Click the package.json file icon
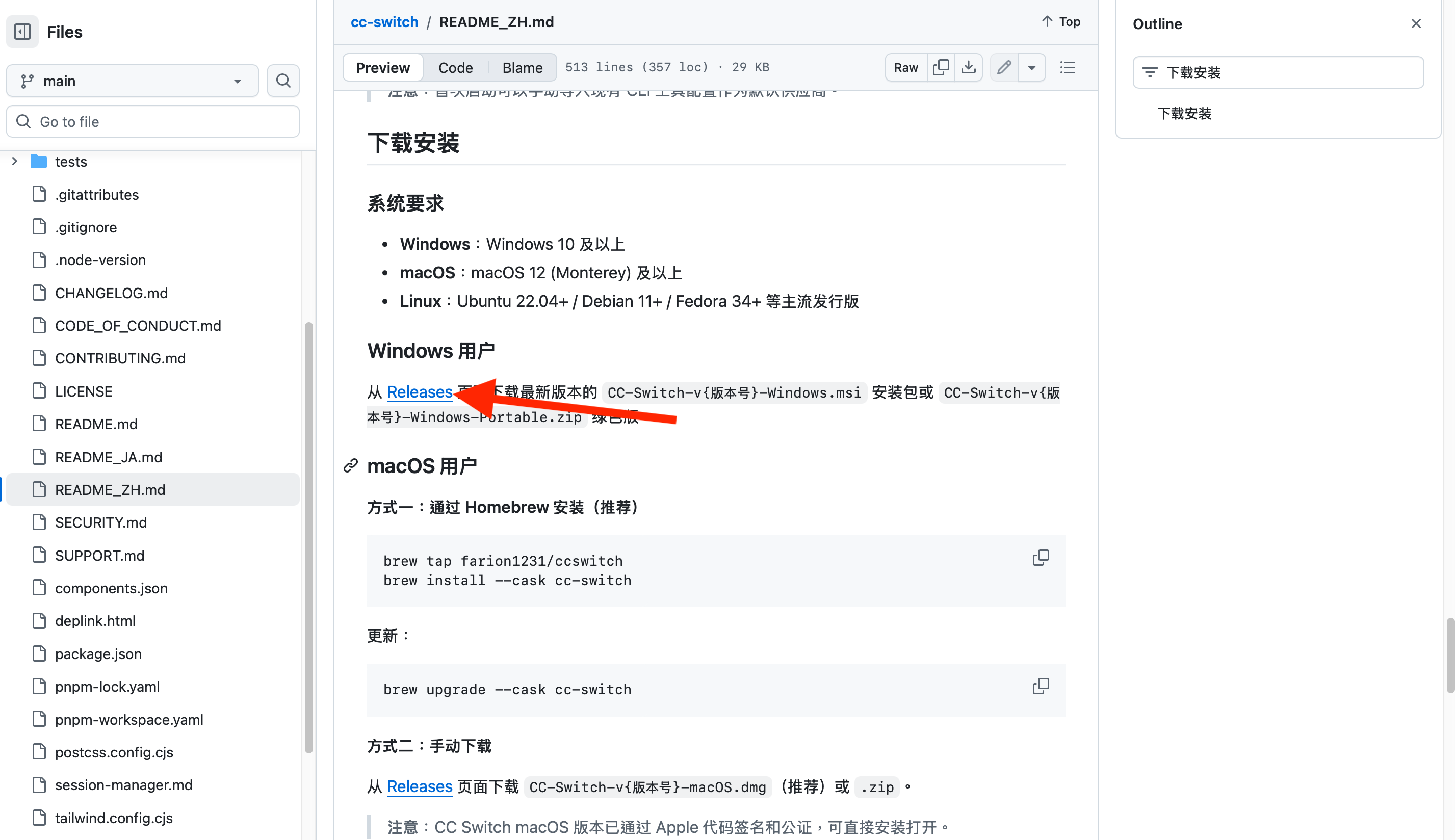 click(x=39, y=653)
